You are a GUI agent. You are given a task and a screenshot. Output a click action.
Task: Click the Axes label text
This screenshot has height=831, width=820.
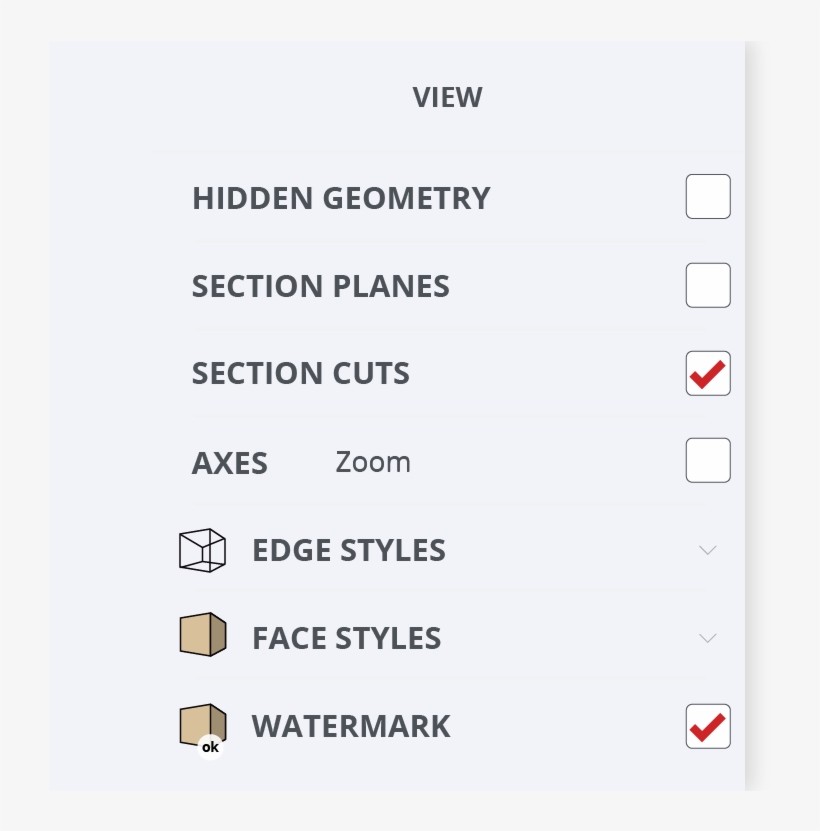(230, 463)
